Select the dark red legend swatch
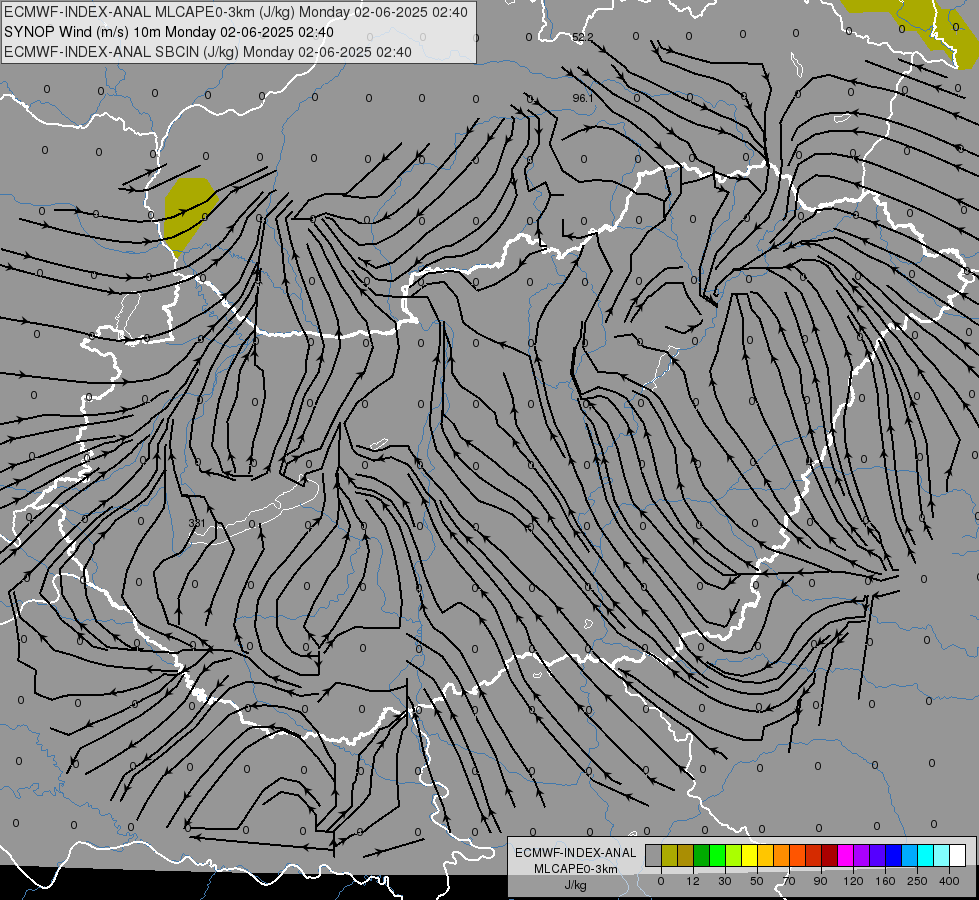The height and width of the screenshot is (900, 979). [x=830, y=856]
